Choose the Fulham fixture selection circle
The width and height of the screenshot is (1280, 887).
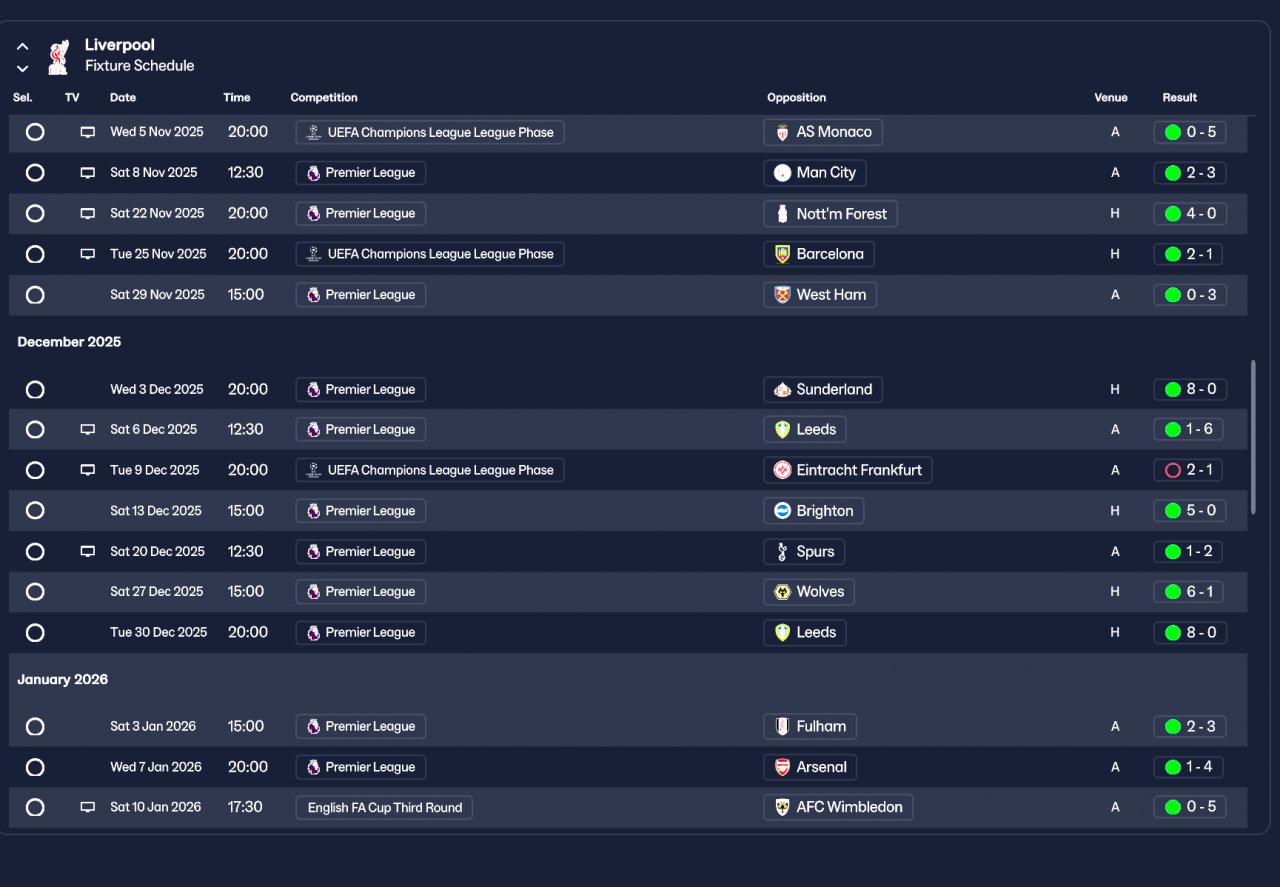35,727
